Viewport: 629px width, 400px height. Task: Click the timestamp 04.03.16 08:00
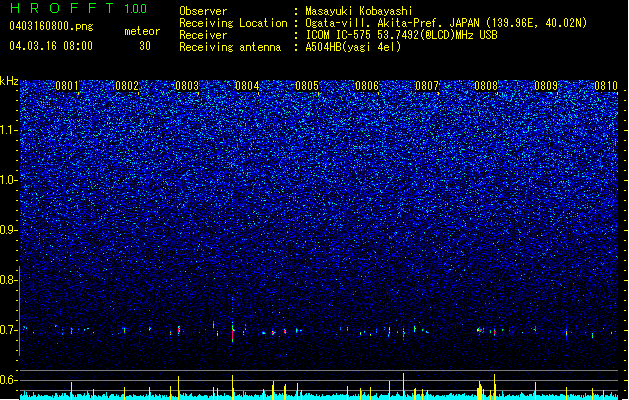tap(51, 46)
